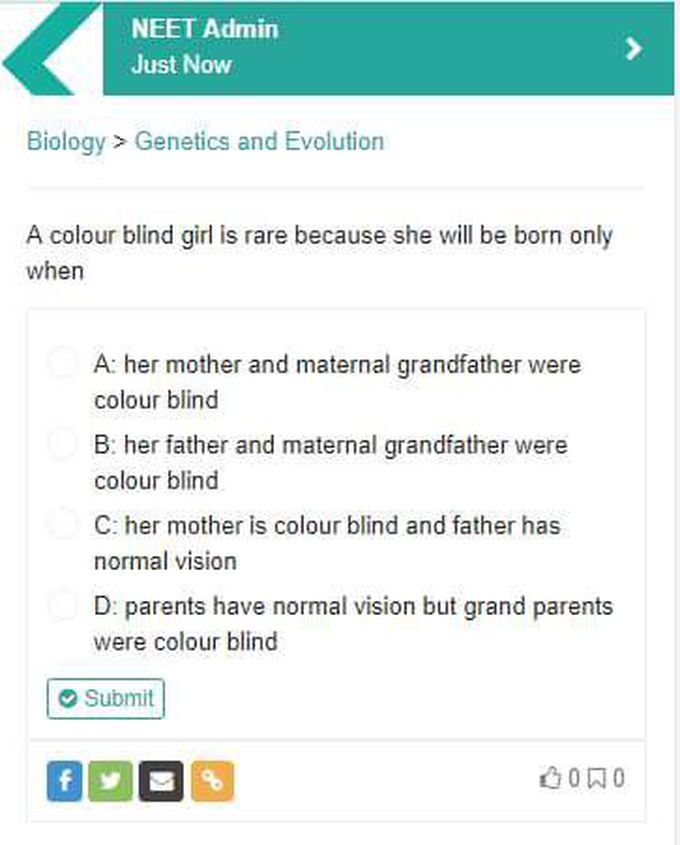Share question on Facebook
680x845 pixels.
pos(65,781)
